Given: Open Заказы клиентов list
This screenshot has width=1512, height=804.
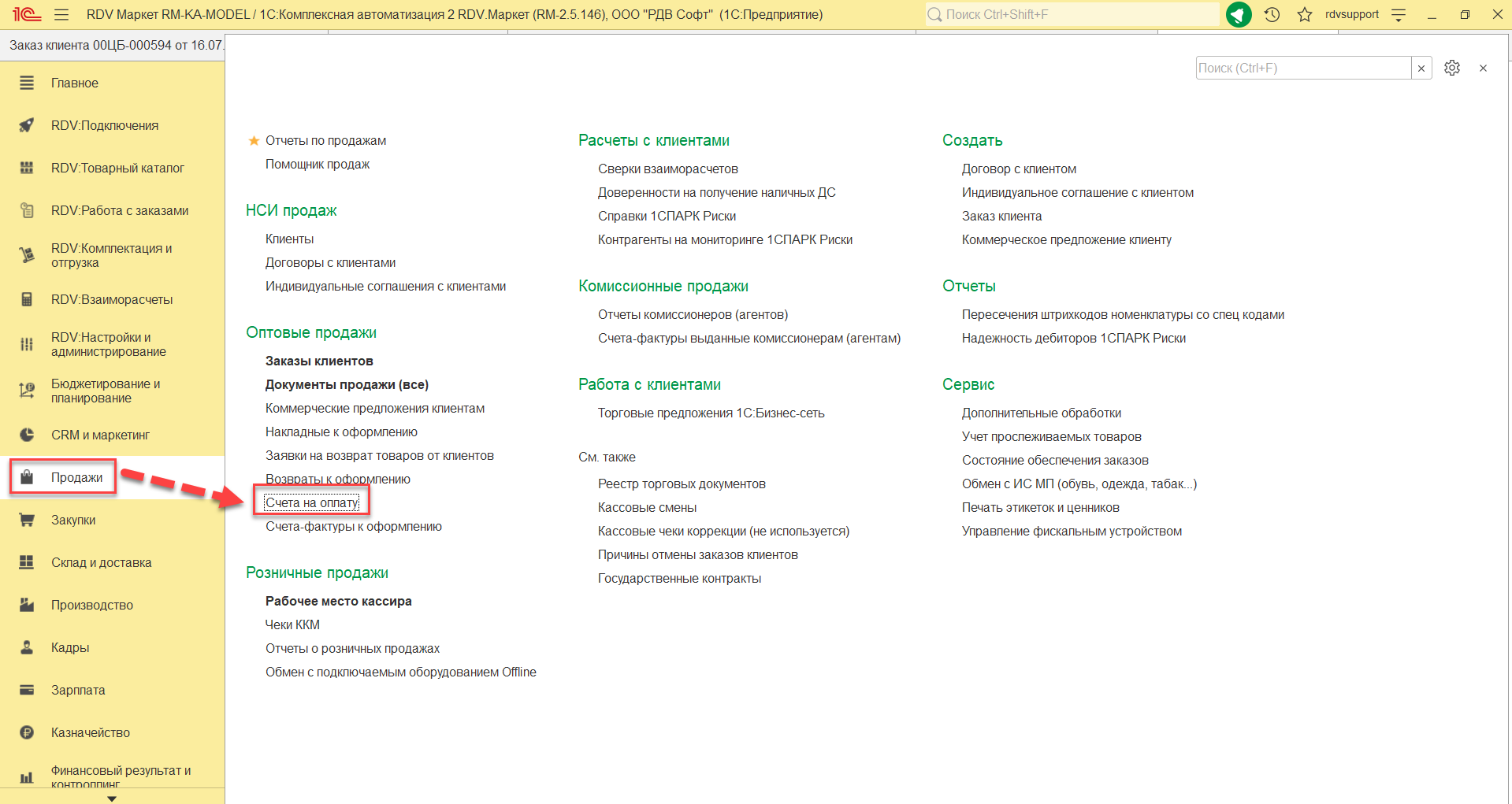Looking at the screenshot, I should (x=319, y=361).
